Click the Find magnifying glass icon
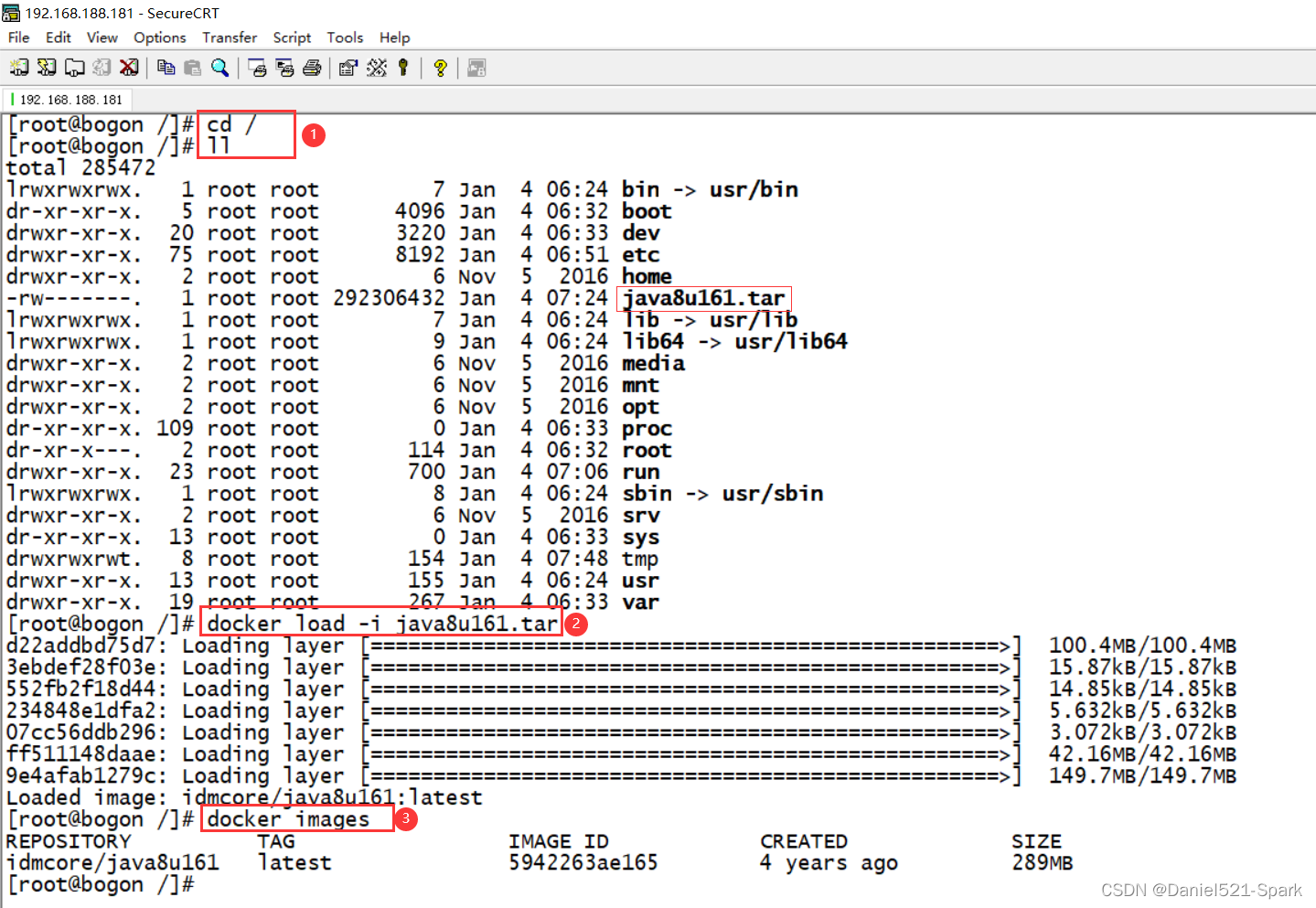Screen dimensions: 1316x908 (219, 68)
